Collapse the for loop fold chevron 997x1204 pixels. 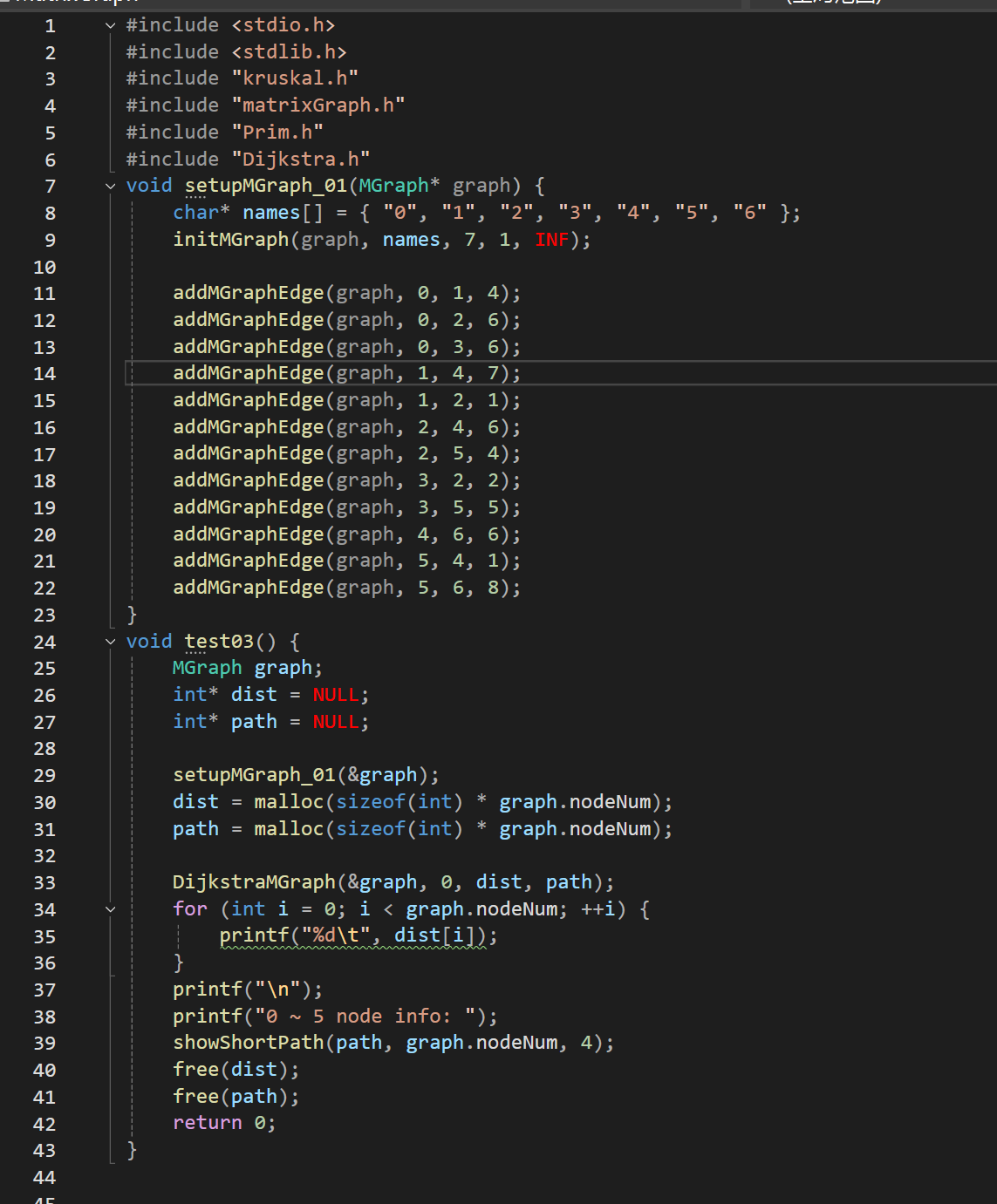[111, 909]
